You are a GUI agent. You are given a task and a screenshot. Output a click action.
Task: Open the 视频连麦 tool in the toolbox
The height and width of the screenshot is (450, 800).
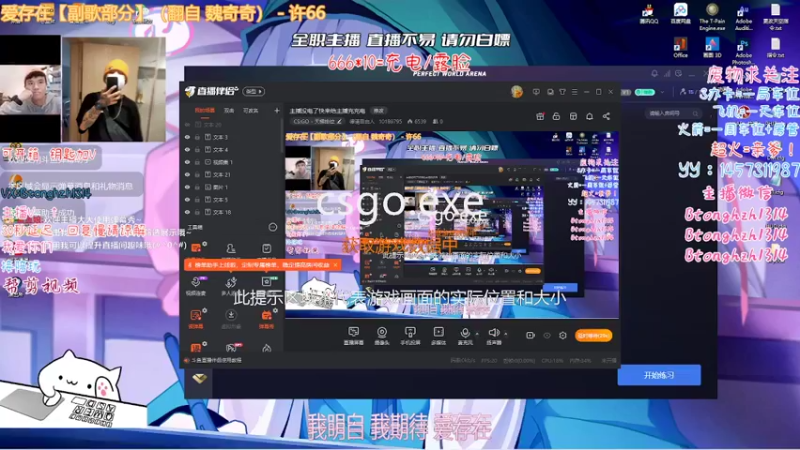point(196,285)
